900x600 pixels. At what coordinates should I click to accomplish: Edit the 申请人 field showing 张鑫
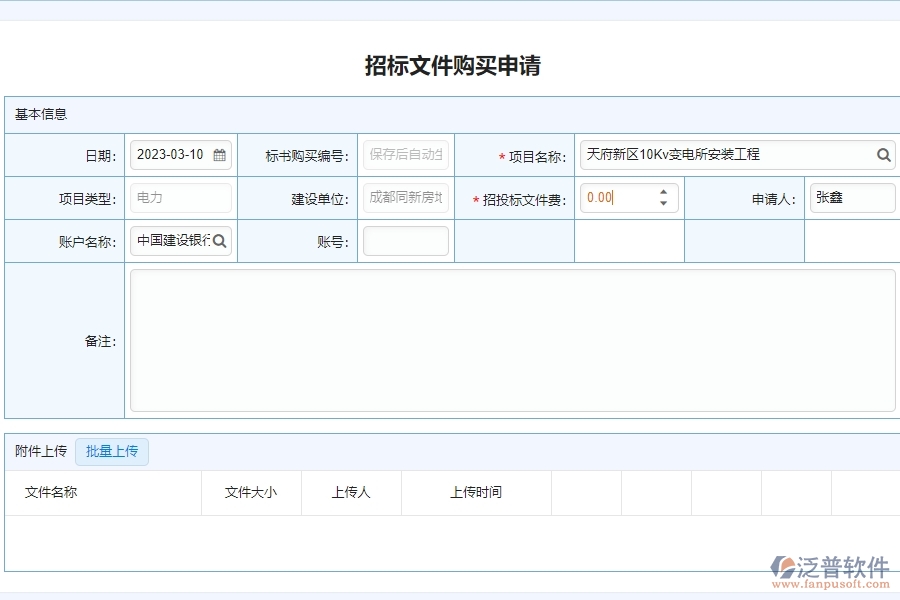point(852,197)
